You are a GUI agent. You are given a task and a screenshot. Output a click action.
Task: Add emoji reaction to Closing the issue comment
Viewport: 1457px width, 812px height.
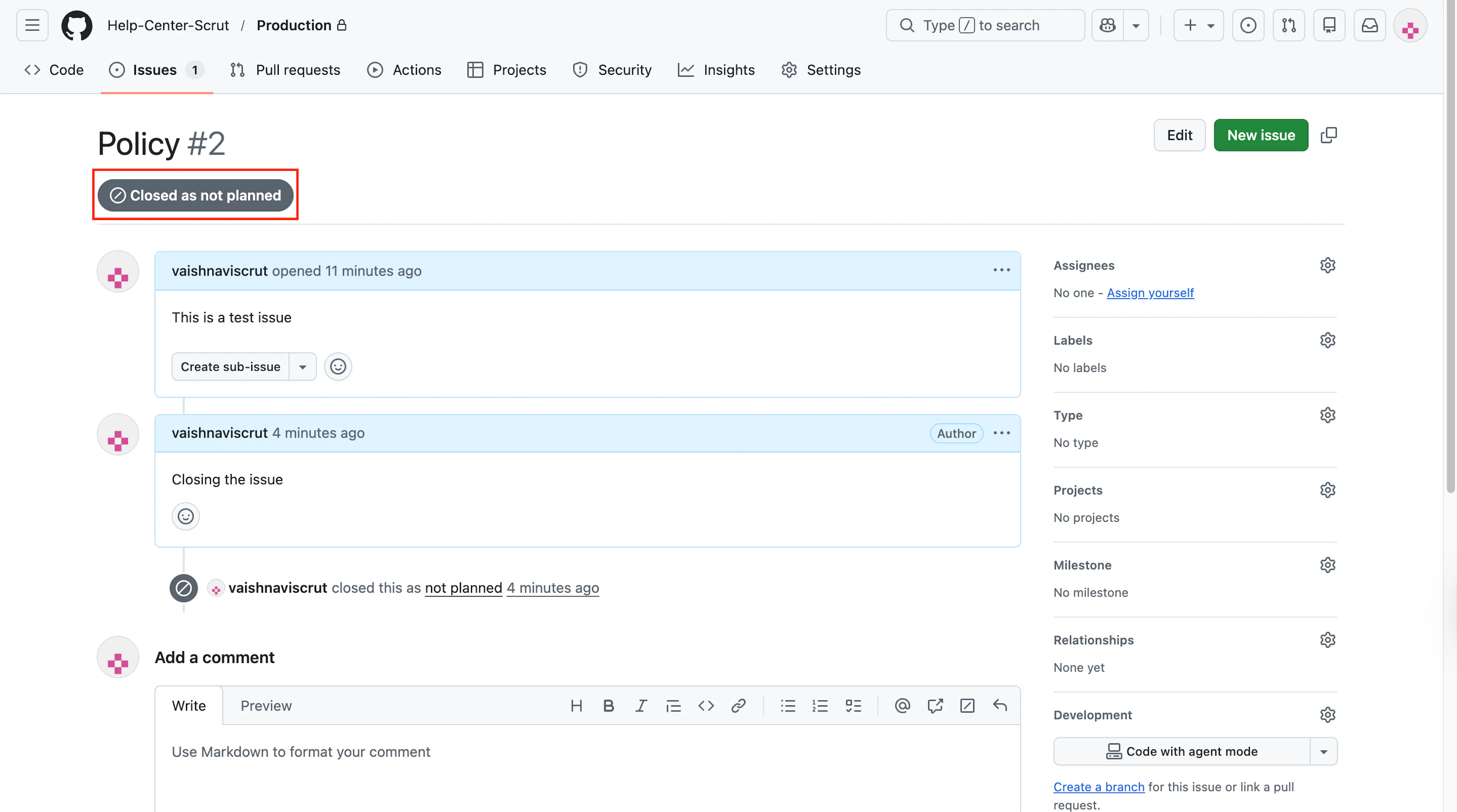[186, 516]
